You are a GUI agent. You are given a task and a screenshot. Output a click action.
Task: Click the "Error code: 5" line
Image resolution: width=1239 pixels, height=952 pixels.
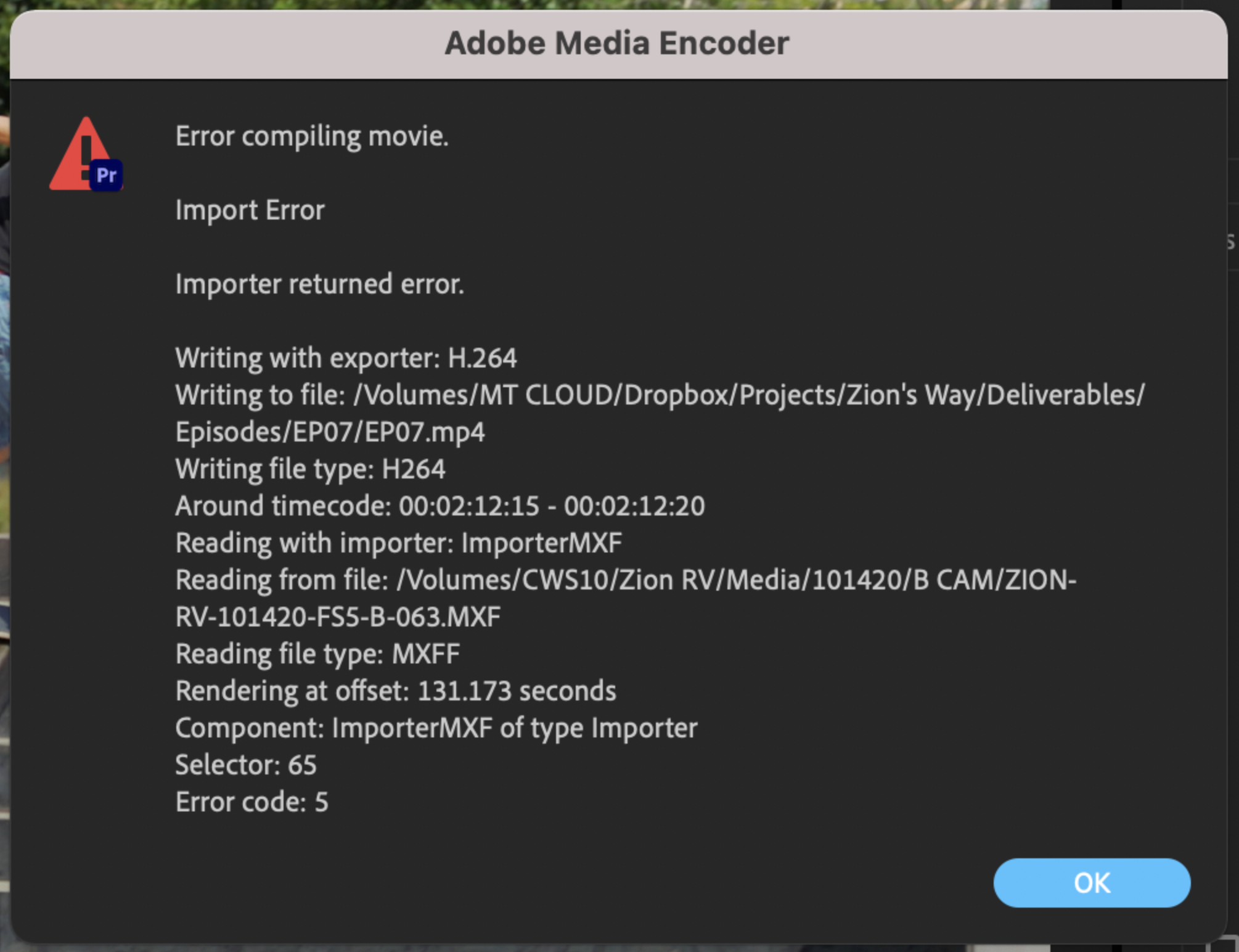pos(251,802)
